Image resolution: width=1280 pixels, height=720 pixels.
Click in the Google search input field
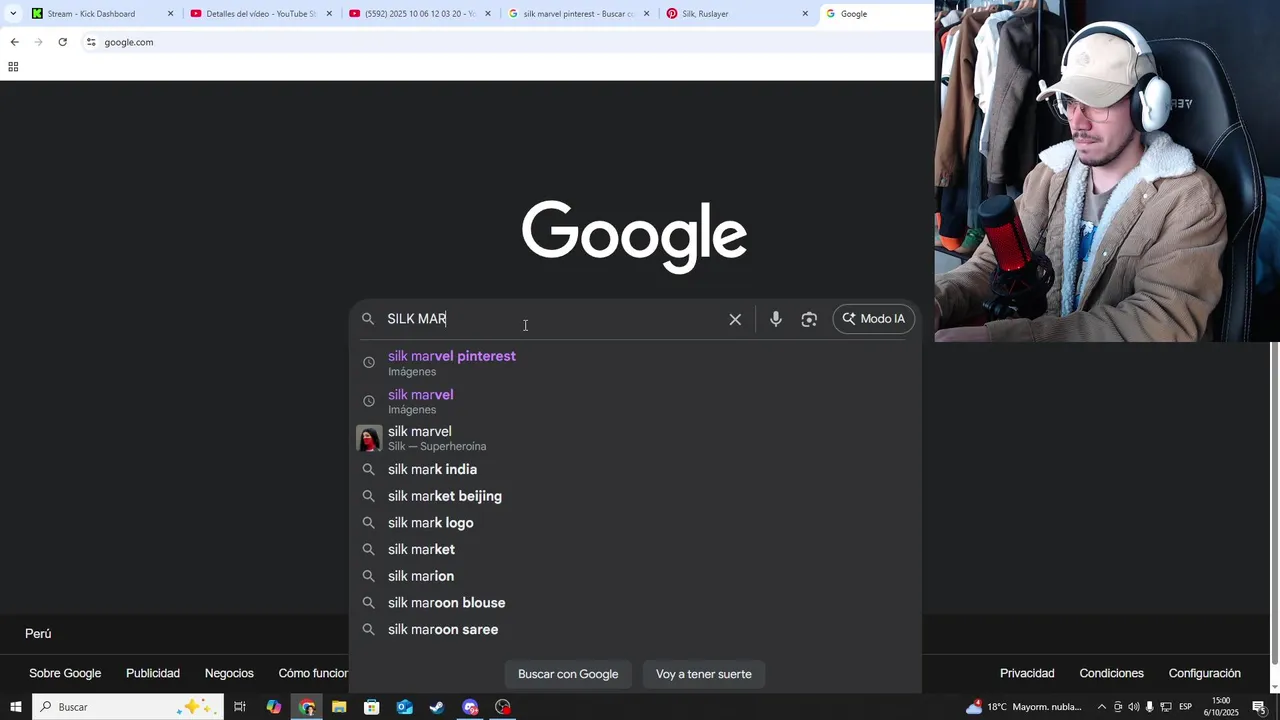553,319
